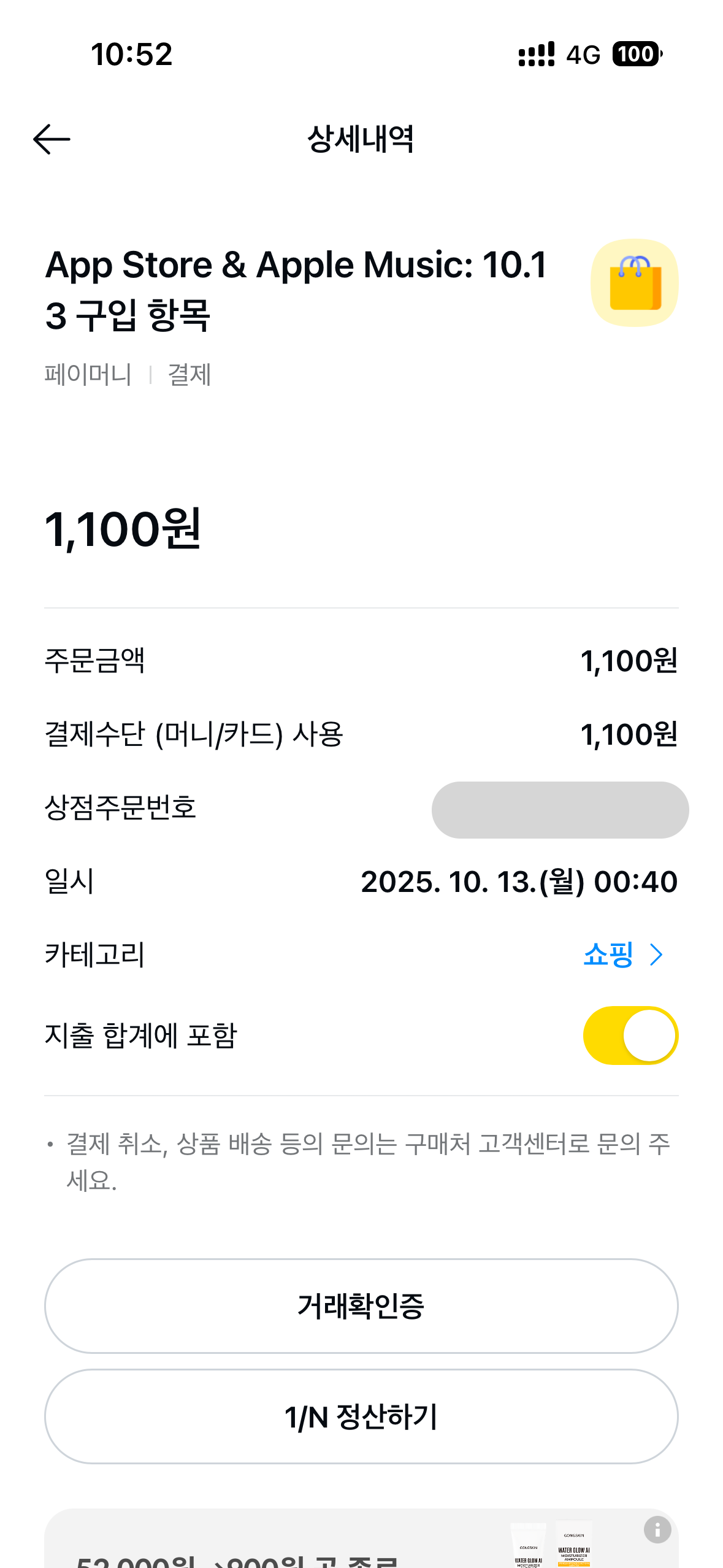723x1568 pixels.
Task: Tap the info icon on the ad banner
Action: tap(657, 1530)
